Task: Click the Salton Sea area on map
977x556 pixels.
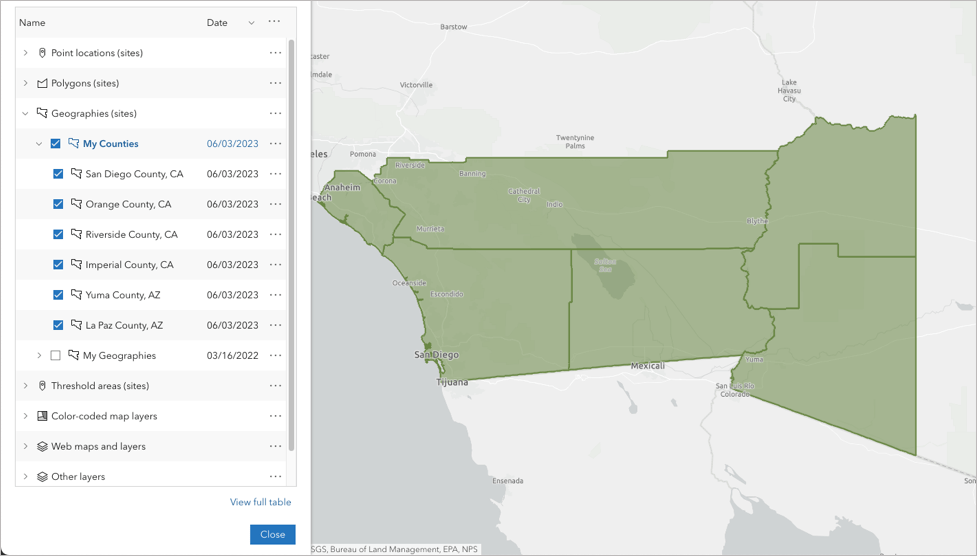Action: [x=603, y=265]
